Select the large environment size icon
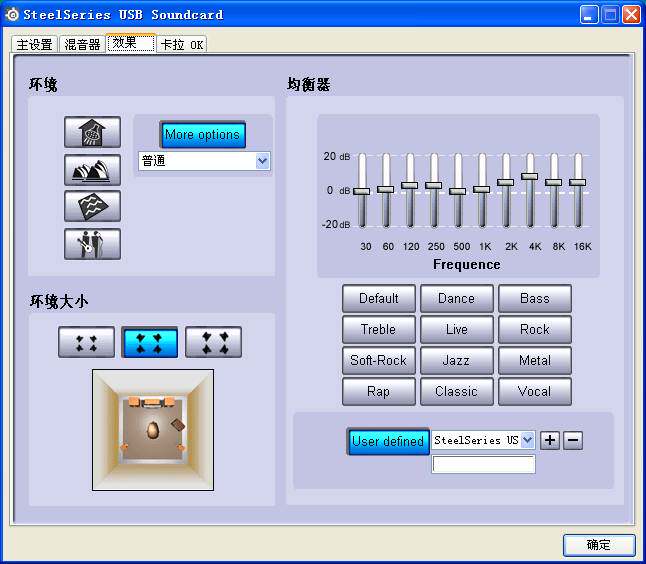The width and height of the screenshot is (646, 564). point(213,342)
